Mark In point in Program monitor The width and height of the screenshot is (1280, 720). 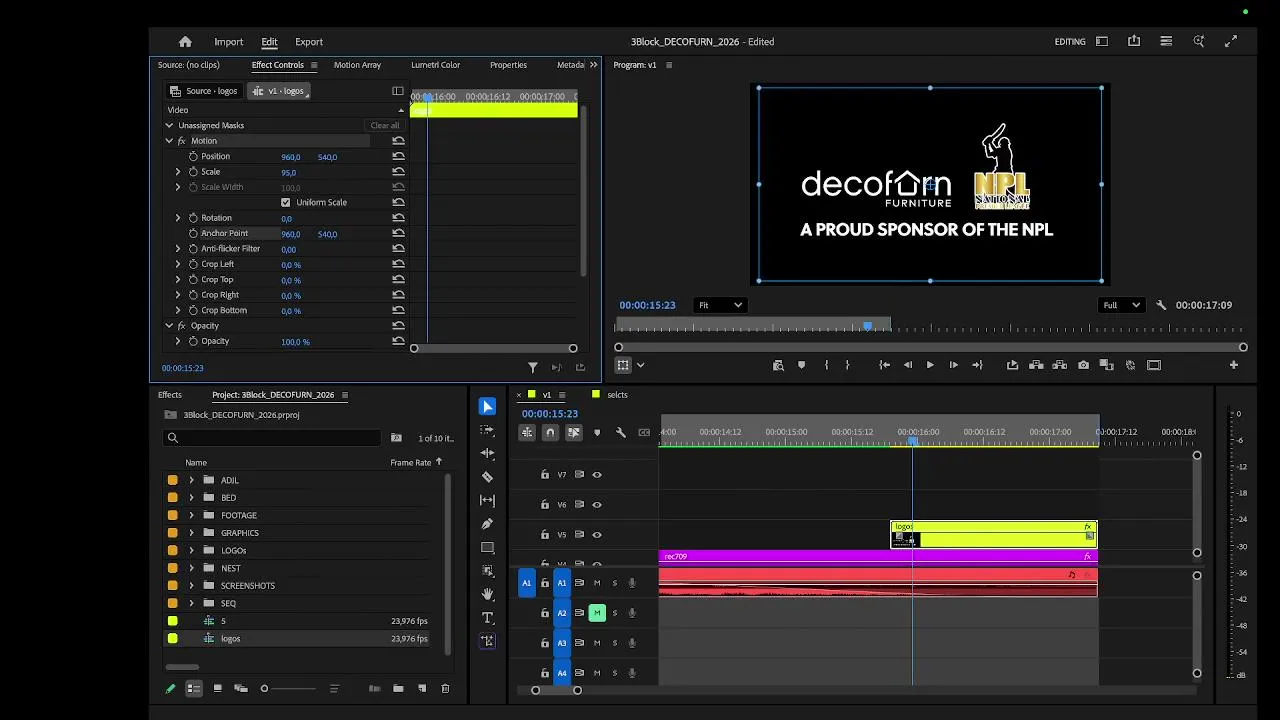(826, 365)
